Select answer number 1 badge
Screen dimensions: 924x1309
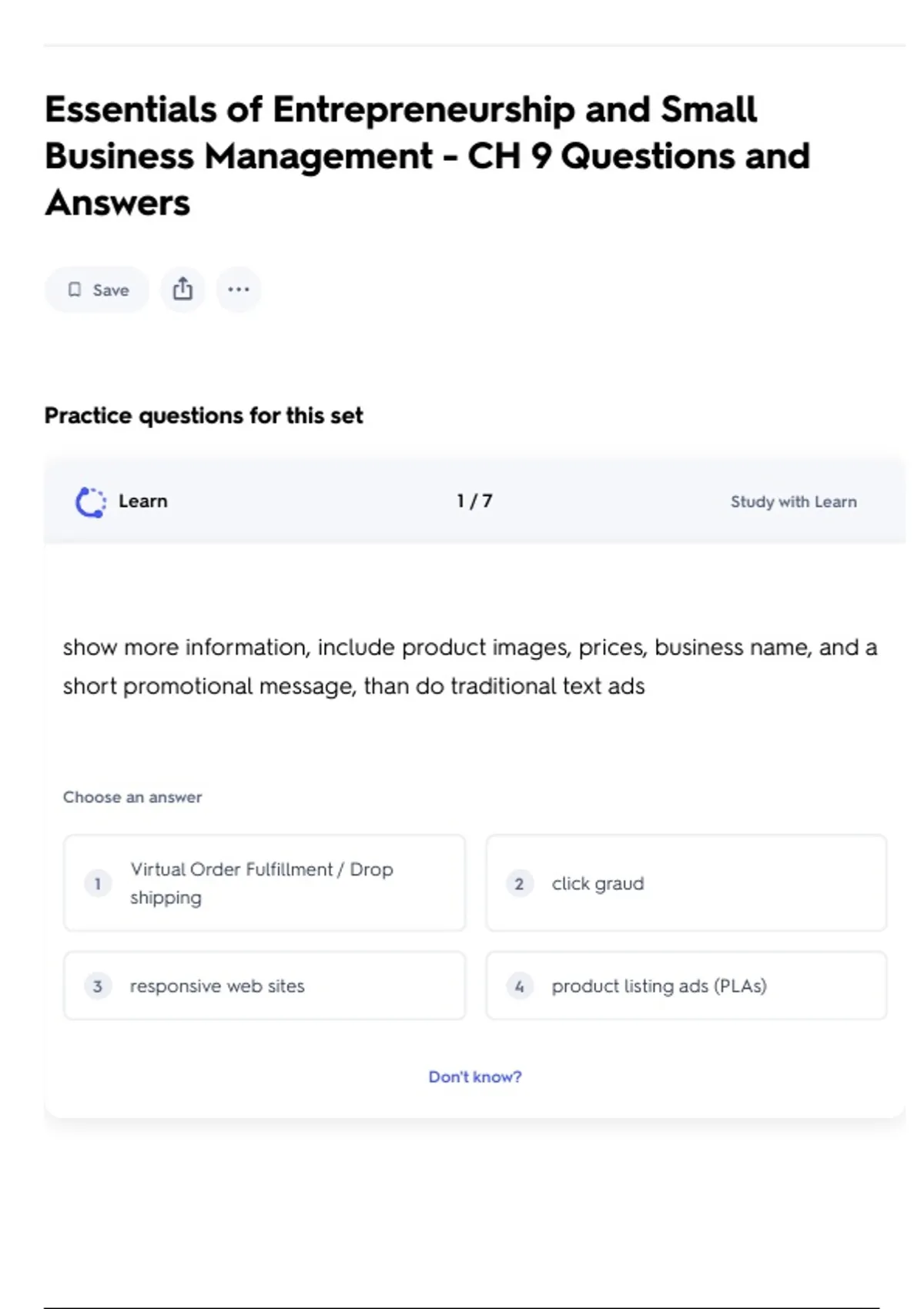98,883
